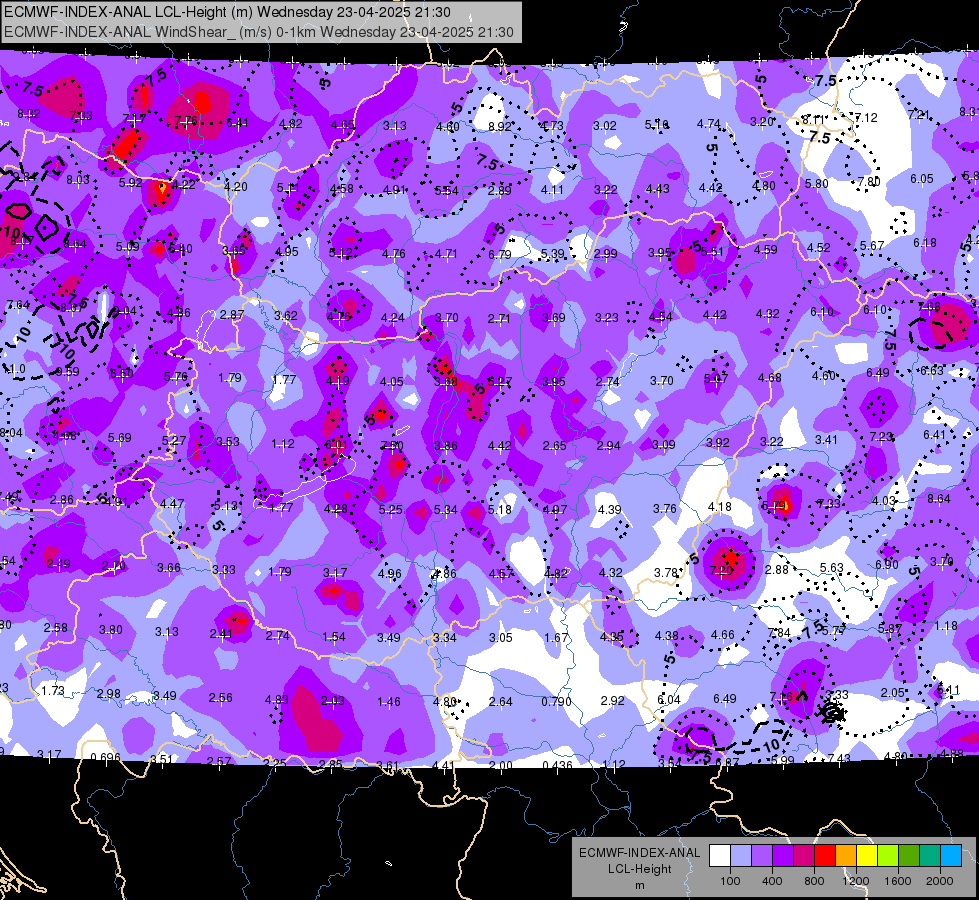The image size is (979, 900).
Task: Click the wind shear value 2.71
Action: [x=499, y=319]
